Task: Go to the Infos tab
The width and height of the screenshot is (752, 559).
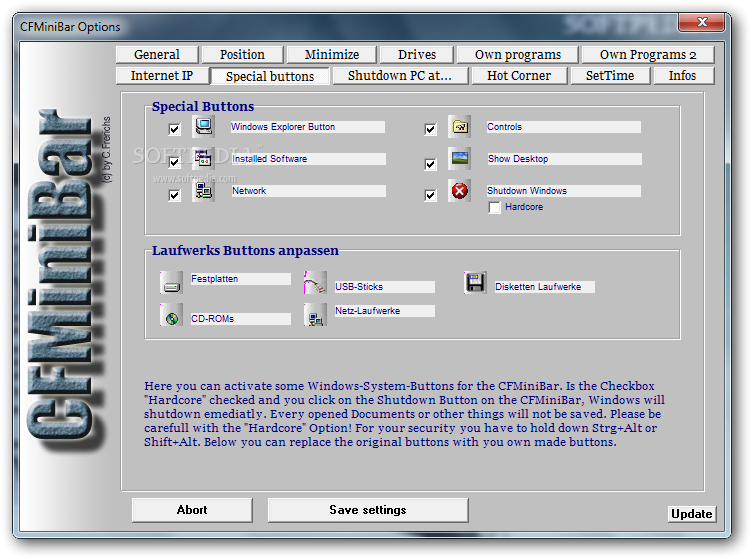Action: click(682, 76)
